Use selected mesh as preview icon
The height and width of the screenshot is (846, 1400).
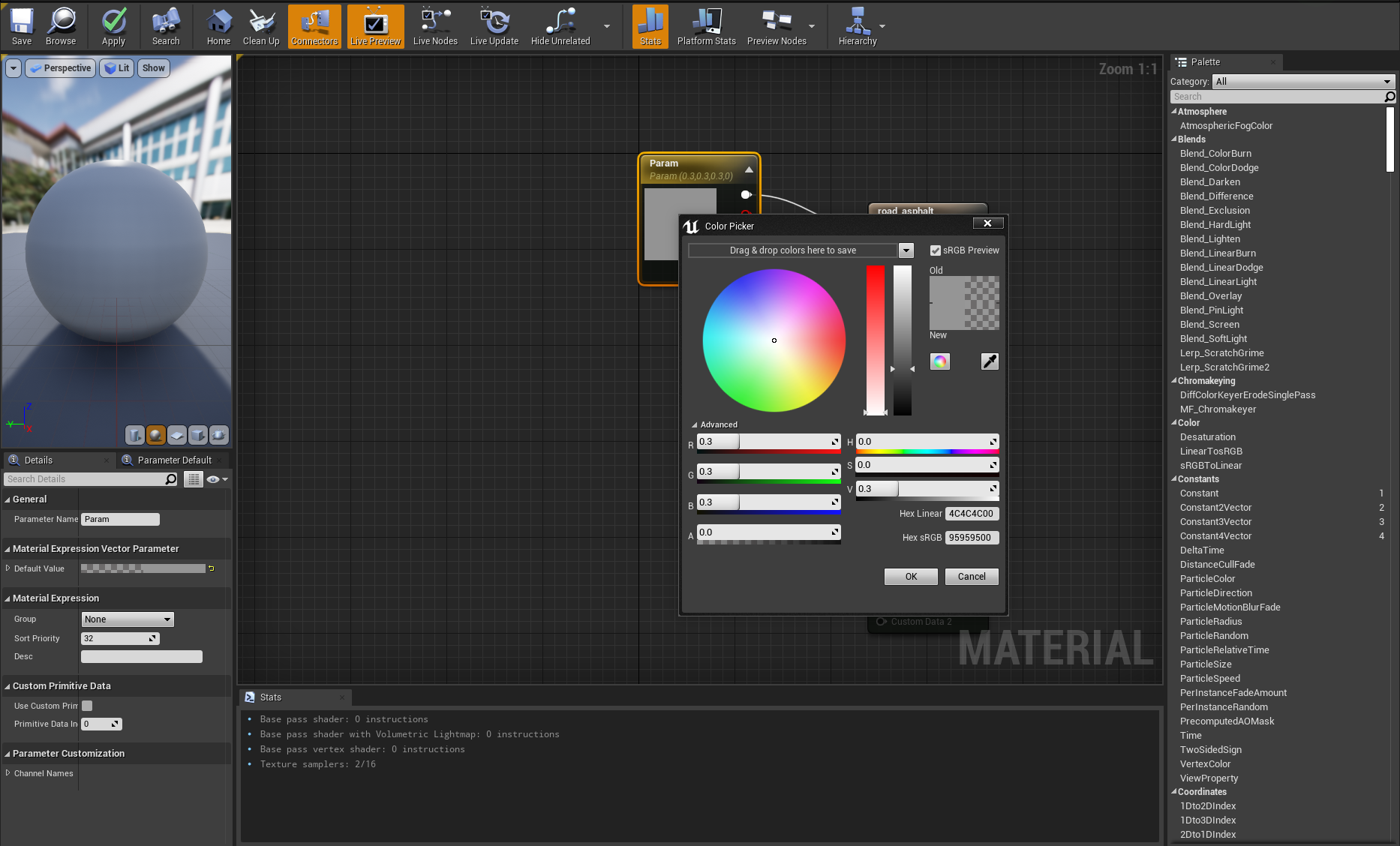click(x=219, y=435)
